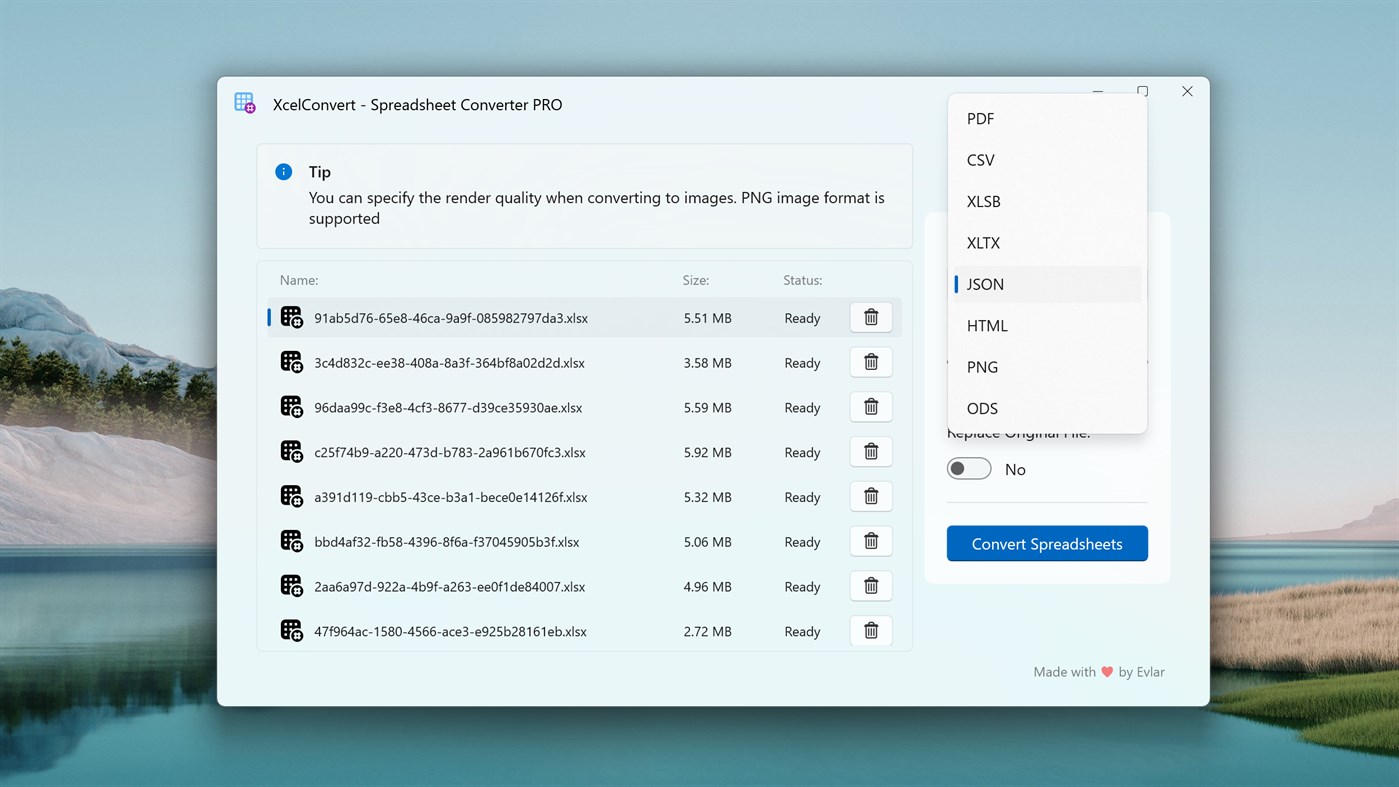This screenshot has height=787, width=1399.
Task: Select the PDF format entry
Action: (979, 118)
